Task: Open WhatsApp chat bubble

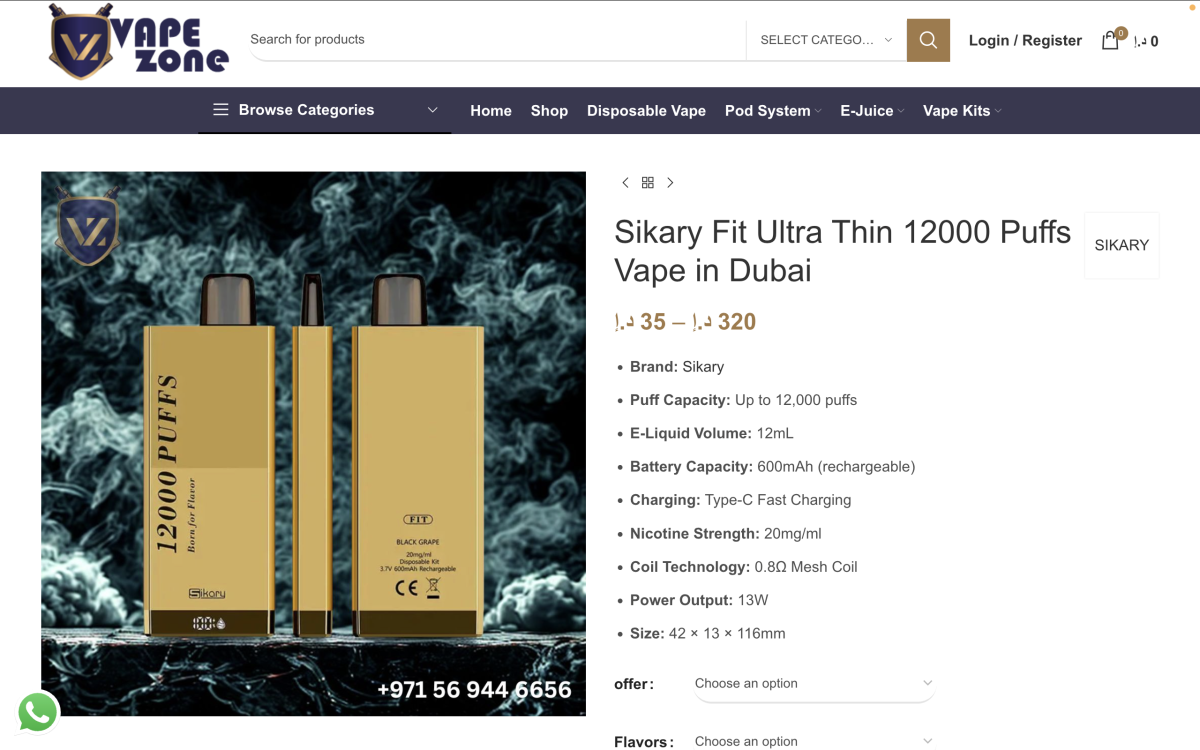Action: pos(38,713)
